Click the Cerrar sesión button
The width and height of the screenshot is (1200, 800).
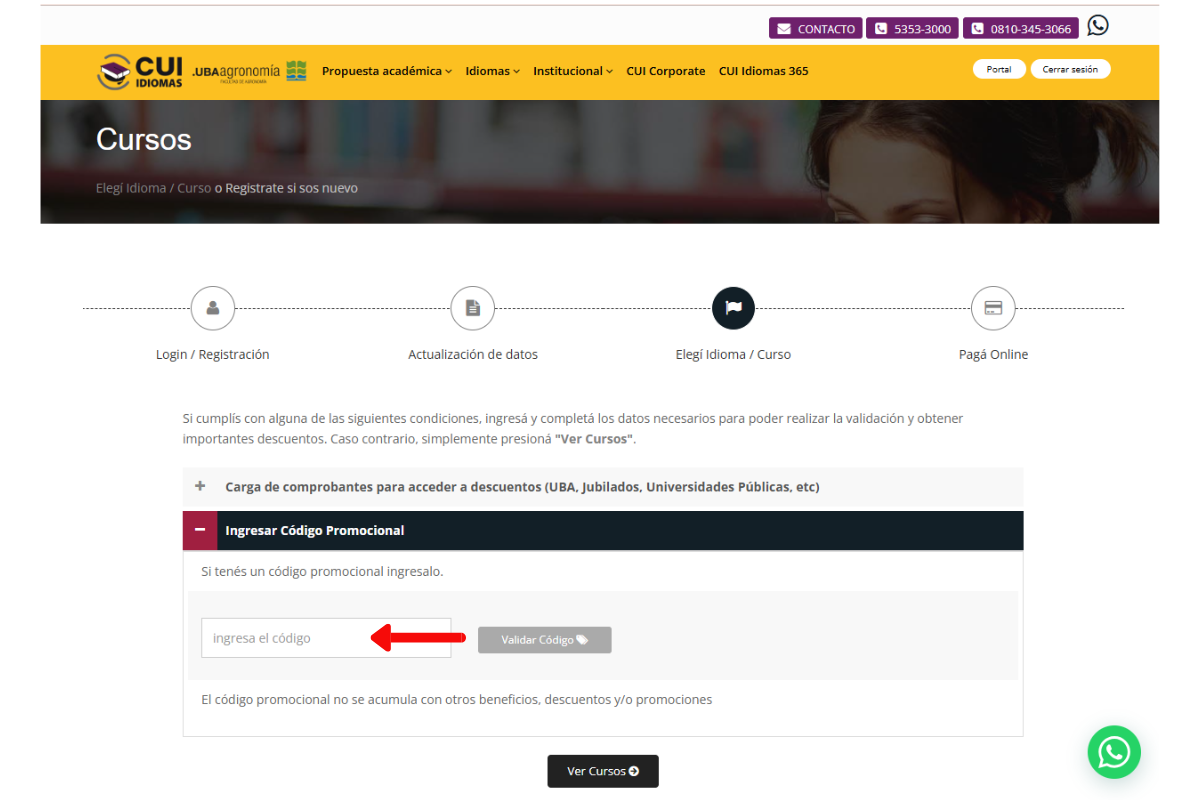coord(1070,69)
